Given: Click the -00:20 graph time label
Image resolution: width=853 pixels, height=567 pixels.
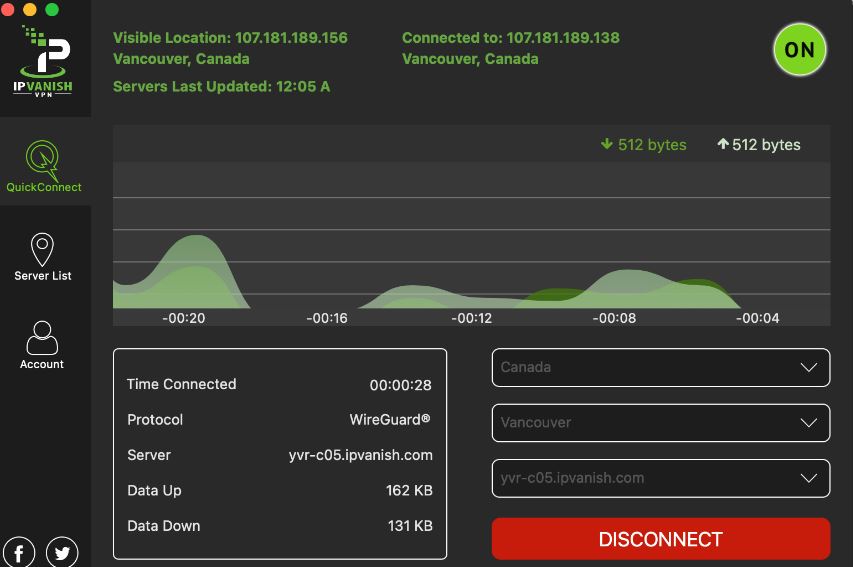Looking at the screenshot, I should pos(184,318).
